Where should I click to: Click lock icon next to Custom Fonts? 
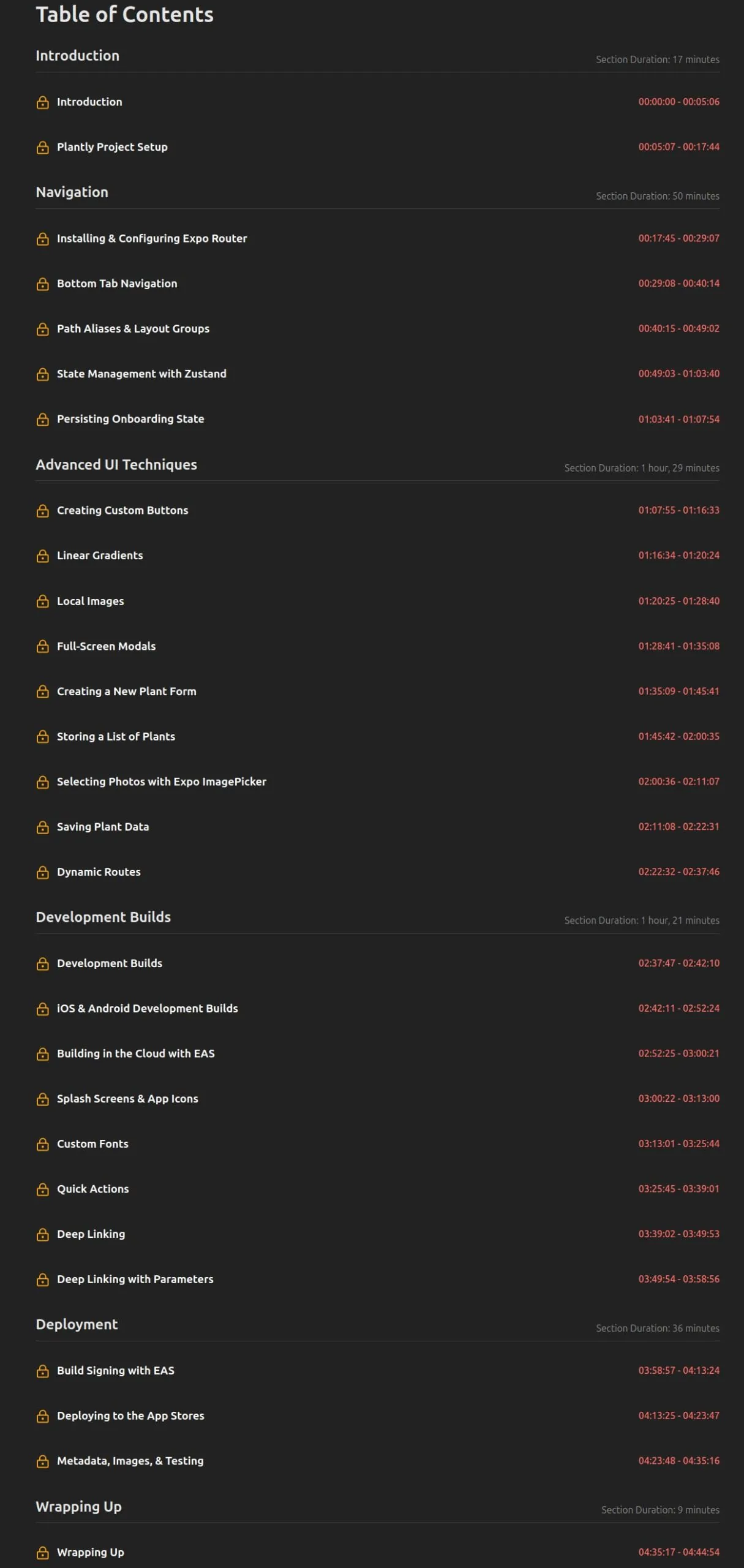coord(42,1145)
